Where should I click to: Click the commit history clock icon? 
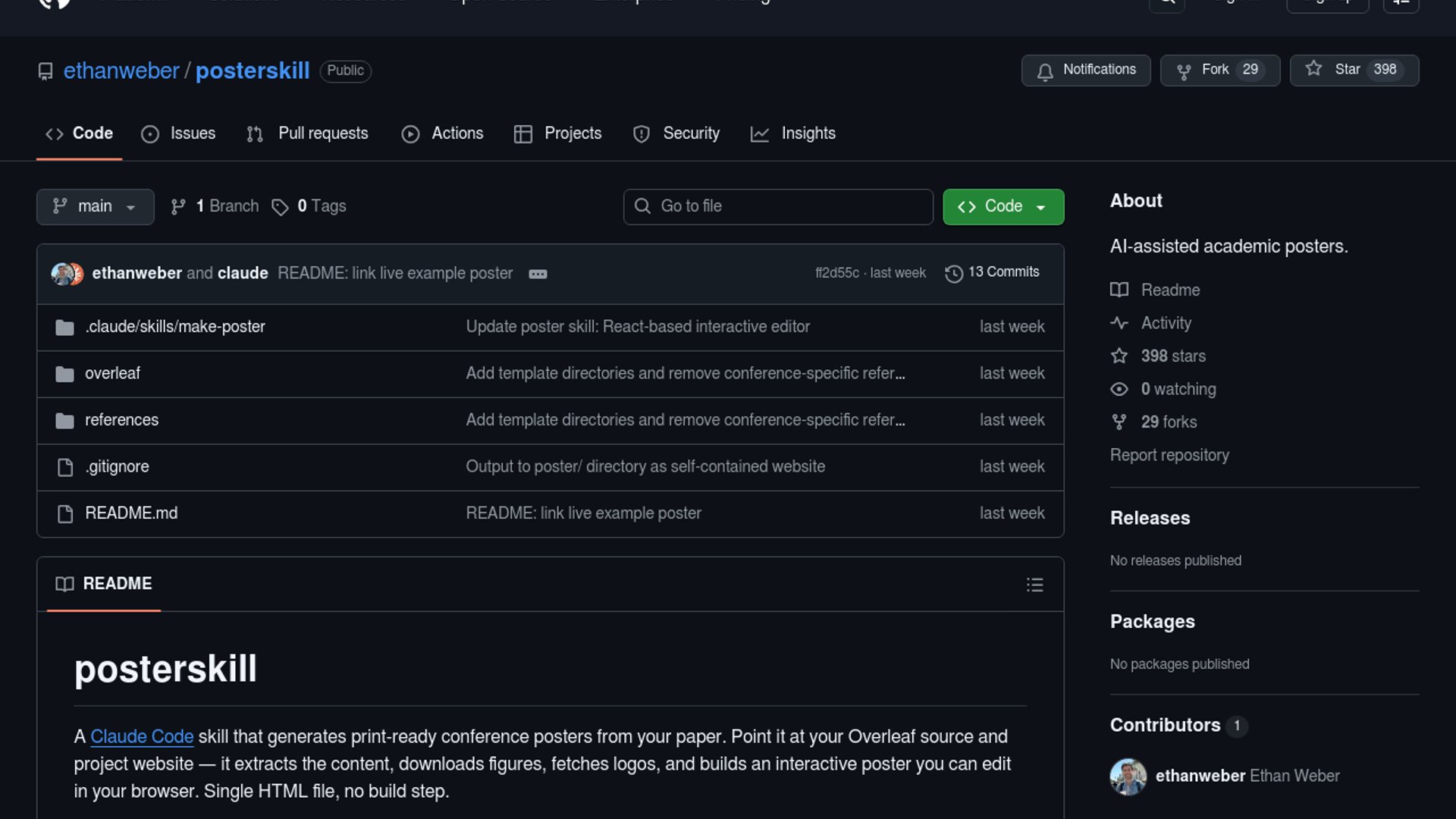pos(954,273)
